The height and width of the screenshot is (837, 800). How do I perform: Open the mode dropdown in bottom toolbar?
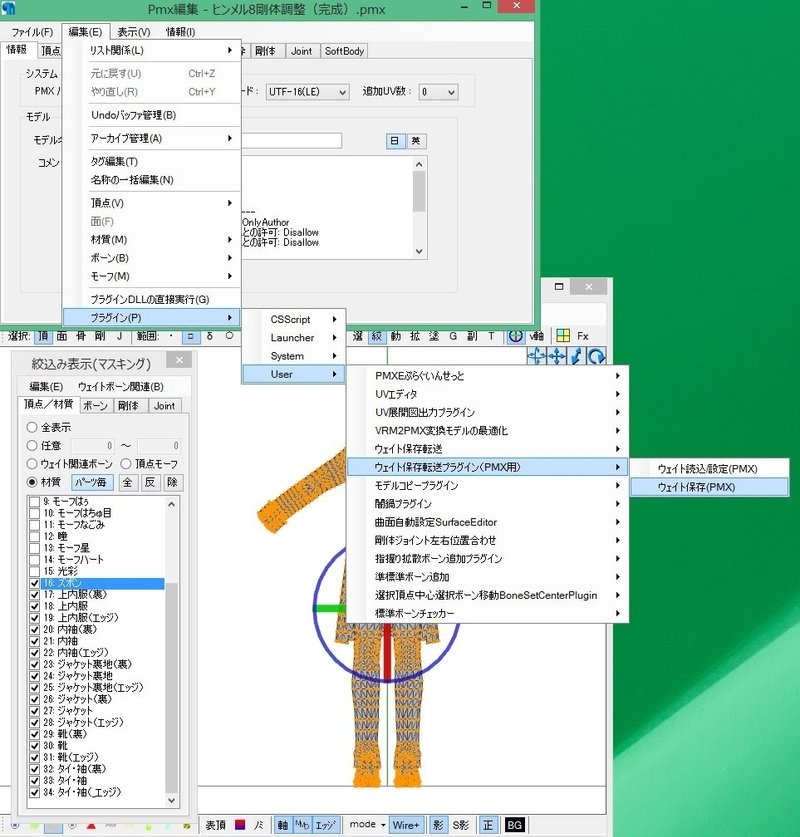click(x=367, y=825)
